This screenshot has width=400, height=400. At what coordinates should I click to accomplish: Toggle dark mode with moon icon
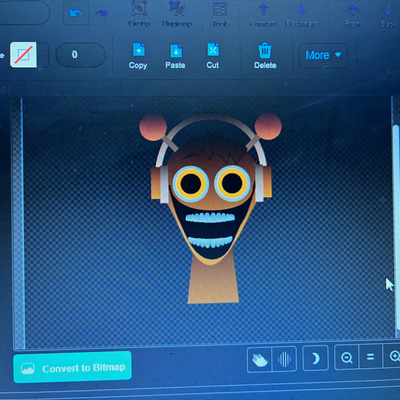coord(315,358)
